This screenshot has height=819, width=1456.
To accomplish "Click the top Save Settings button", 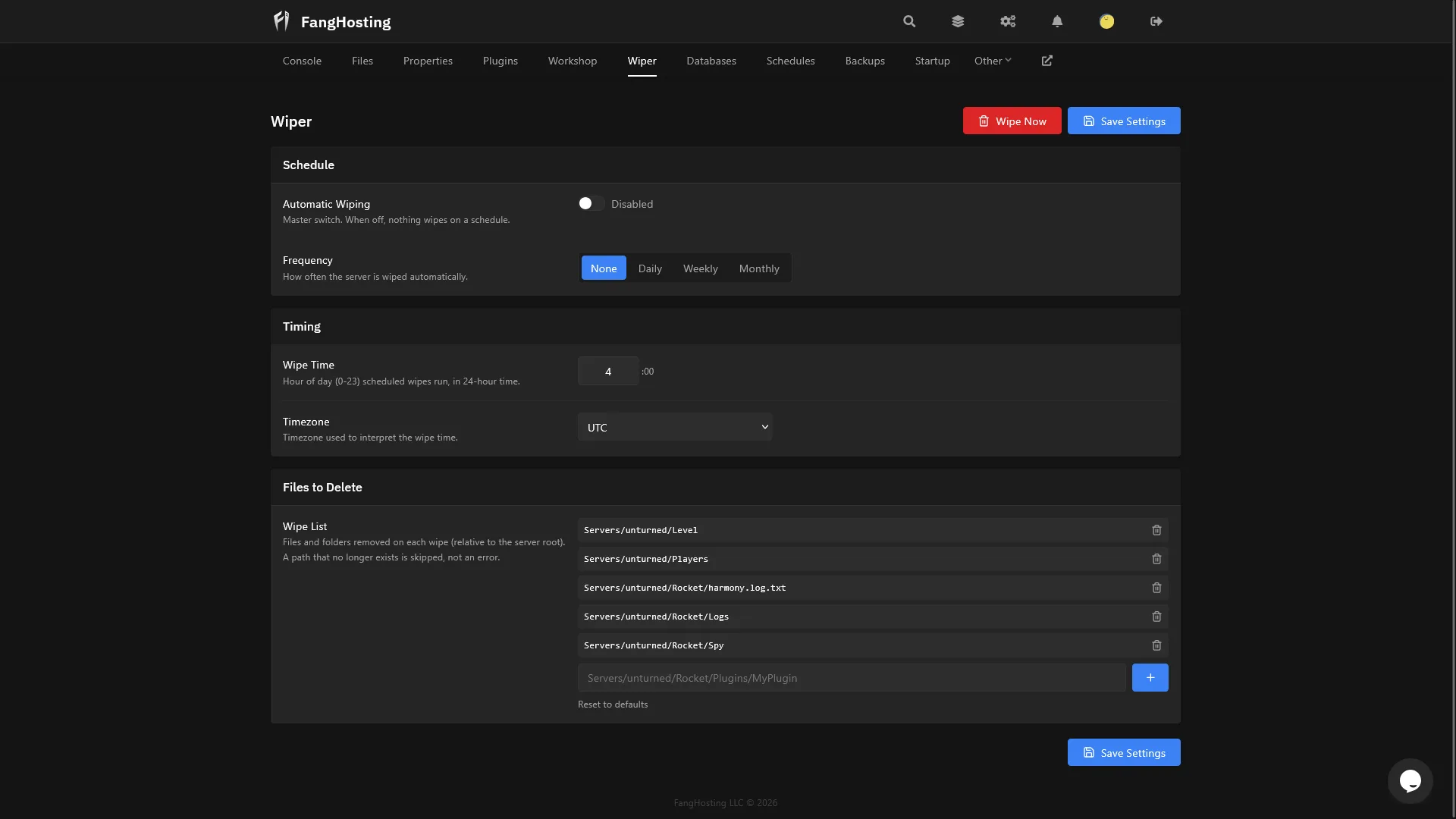I will coord(1124,121).
